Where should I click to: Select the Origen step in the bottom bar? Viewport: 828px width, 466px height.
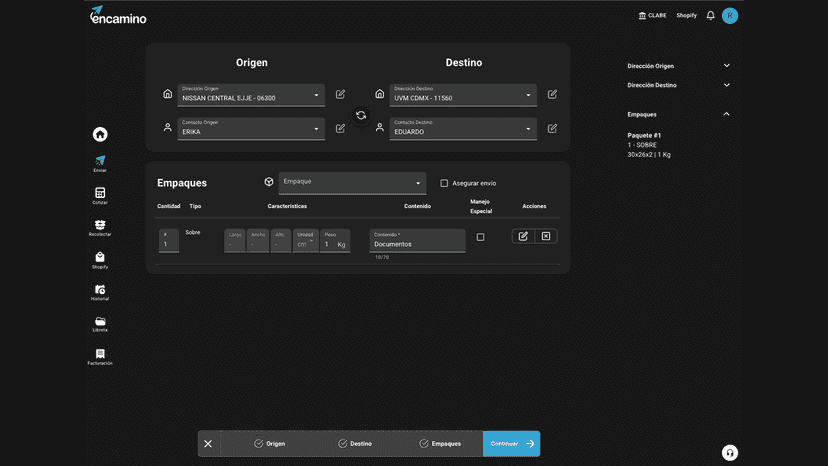269,444
